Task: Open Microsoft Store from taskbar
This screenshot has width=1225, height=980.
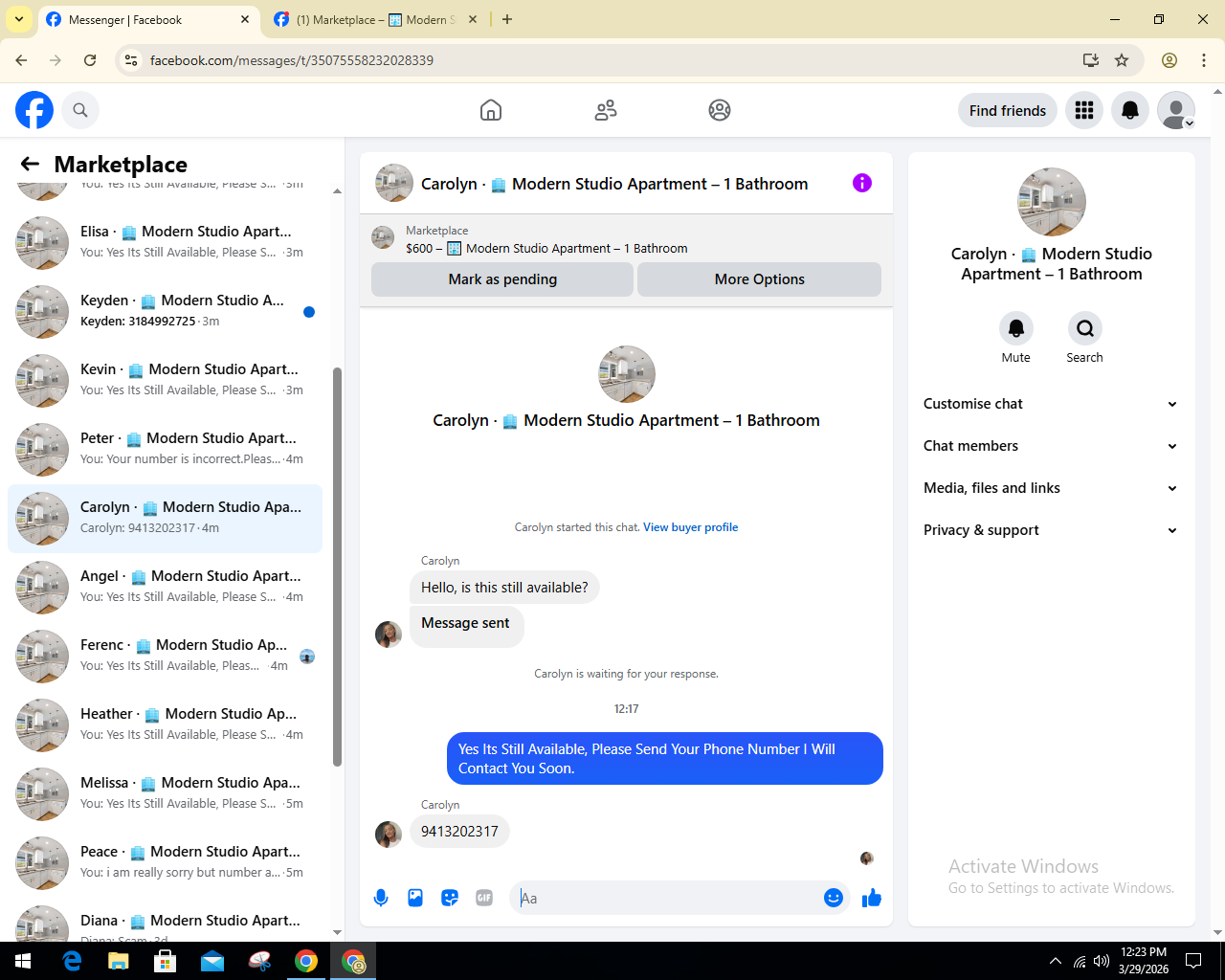Action: (166, 961)
